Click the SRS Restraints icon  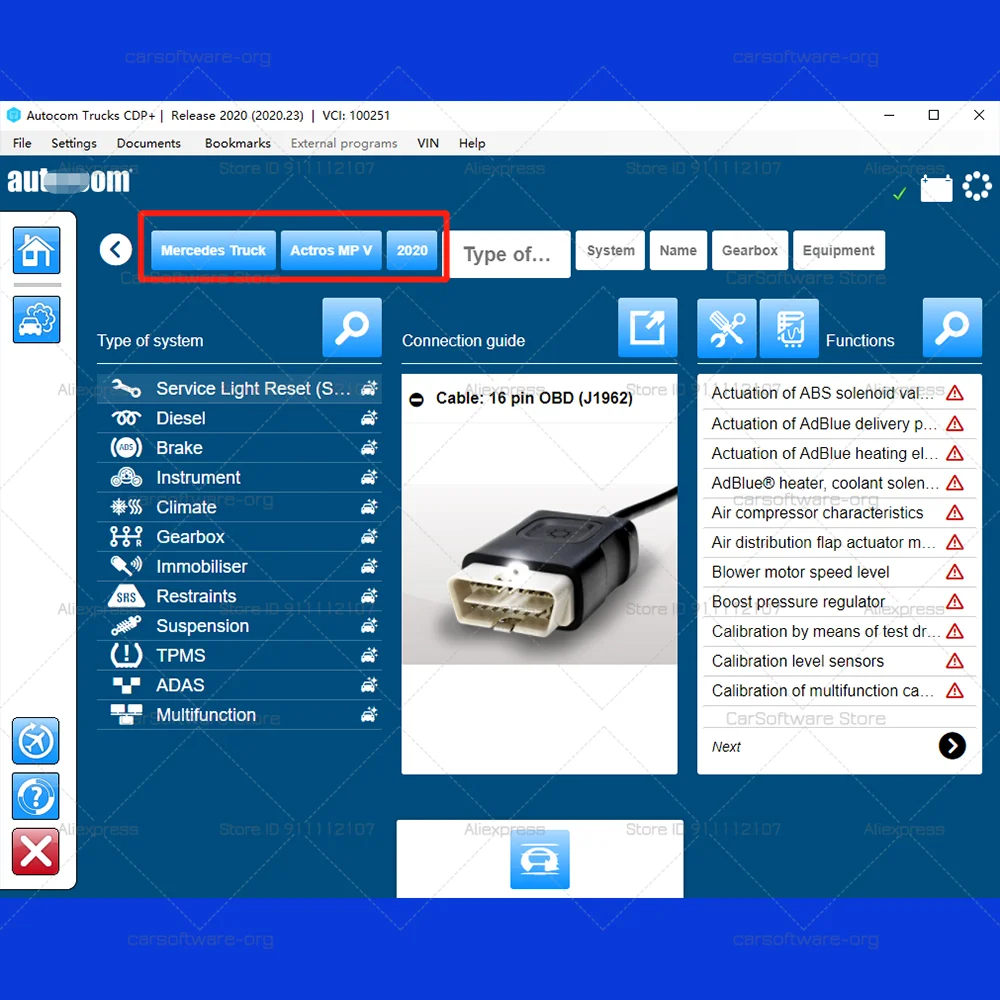click(126, 596)
